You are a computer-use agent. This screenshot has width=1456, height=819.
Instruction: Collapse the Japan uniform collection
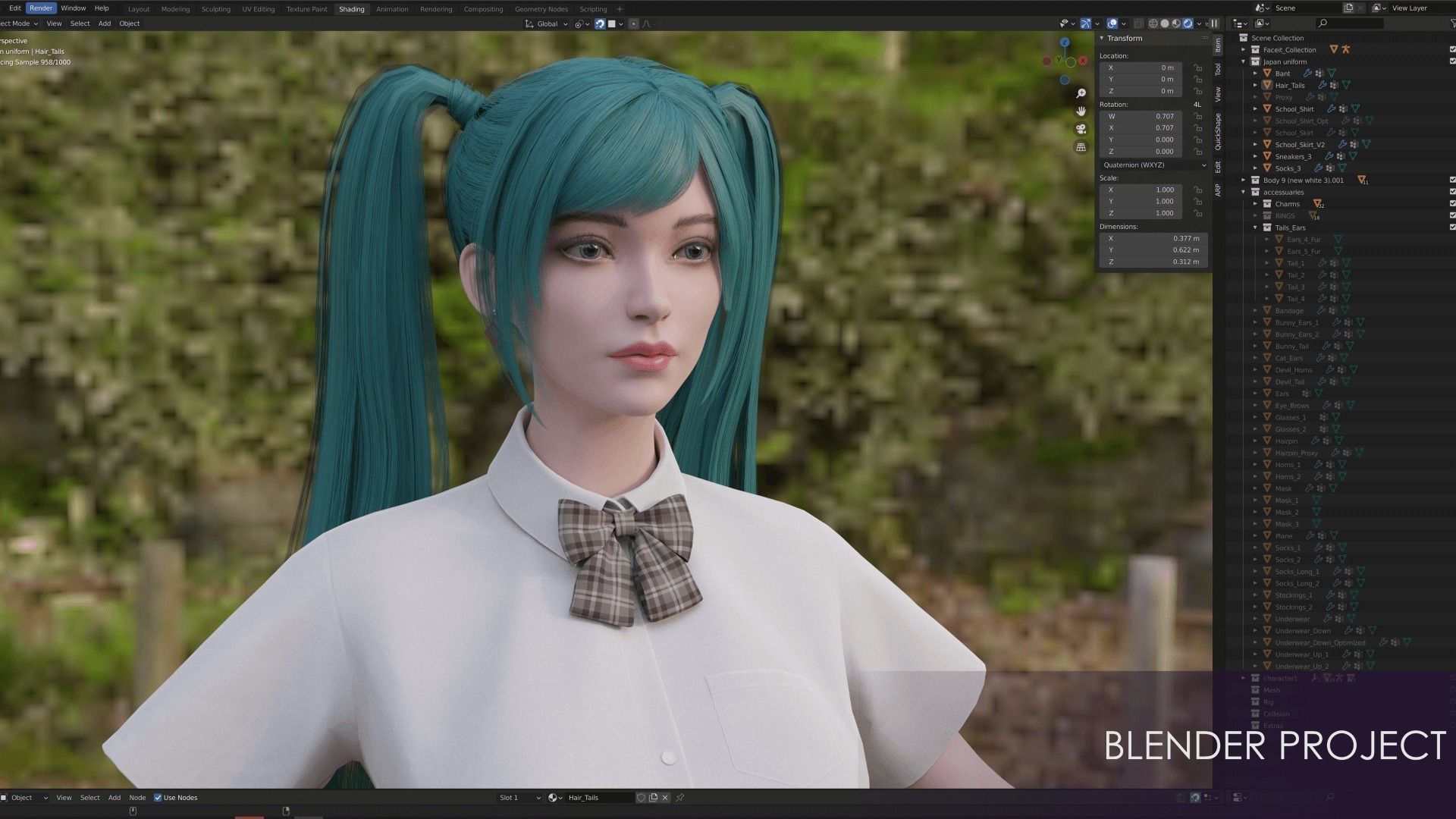[x=1244, y=61]
